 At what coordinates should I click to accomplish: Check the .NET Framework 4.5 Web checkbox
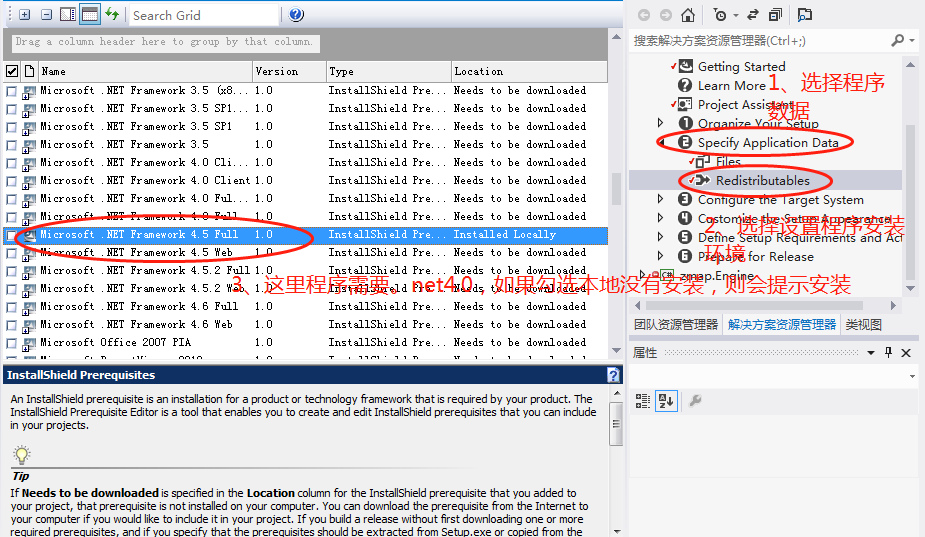tap(11, 253)
